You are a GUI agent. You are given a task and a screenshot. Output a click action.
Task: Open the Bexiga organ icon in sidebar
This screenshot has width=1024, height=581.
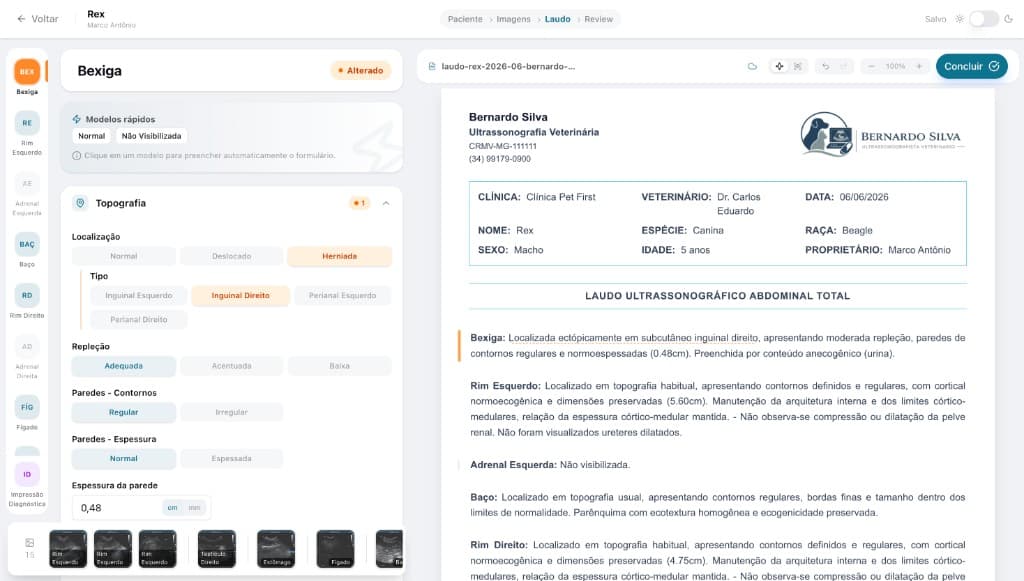(27, 71)
